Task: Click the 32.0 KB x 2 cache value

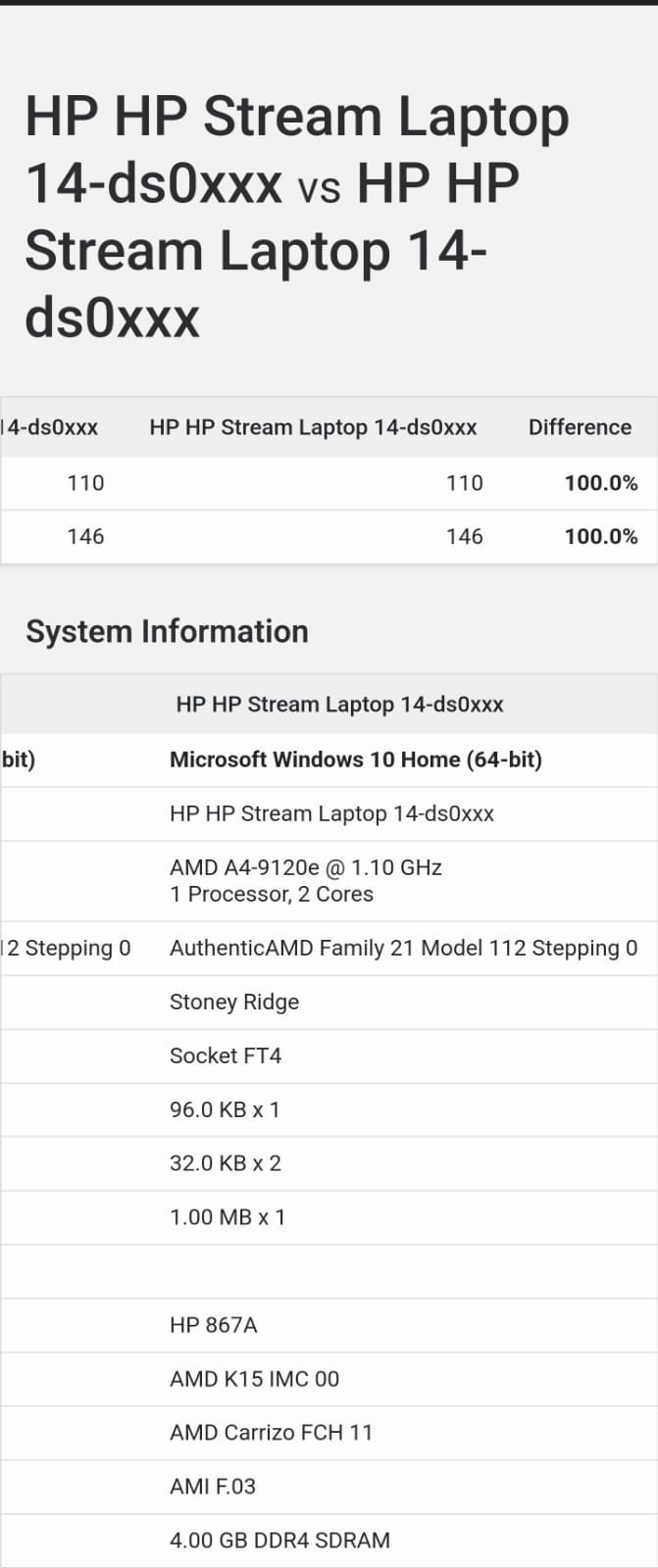Action: (225, 1163)
